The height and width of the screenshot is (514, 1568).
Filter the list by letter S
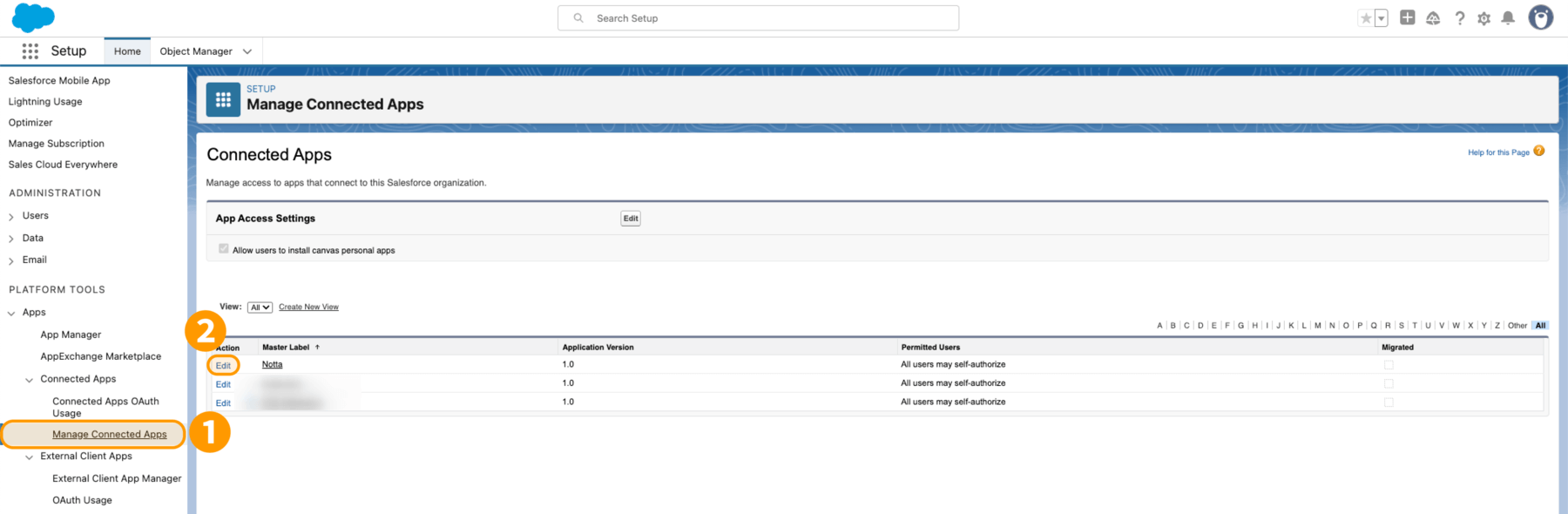tap(1402, 326)
